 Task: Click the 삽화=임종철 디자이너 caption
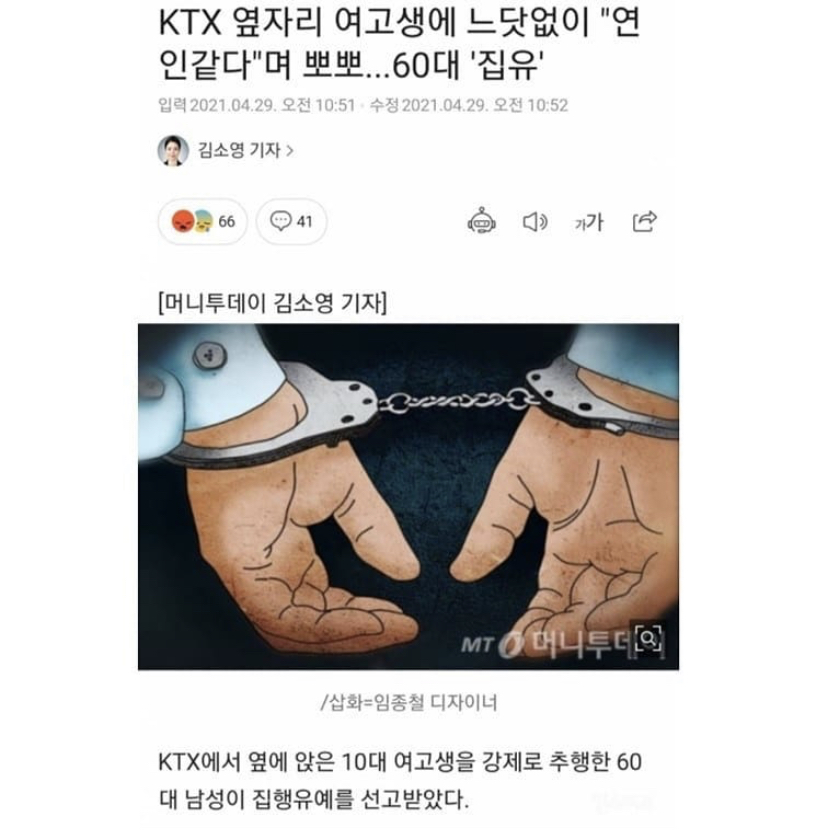tap(408, 703)
